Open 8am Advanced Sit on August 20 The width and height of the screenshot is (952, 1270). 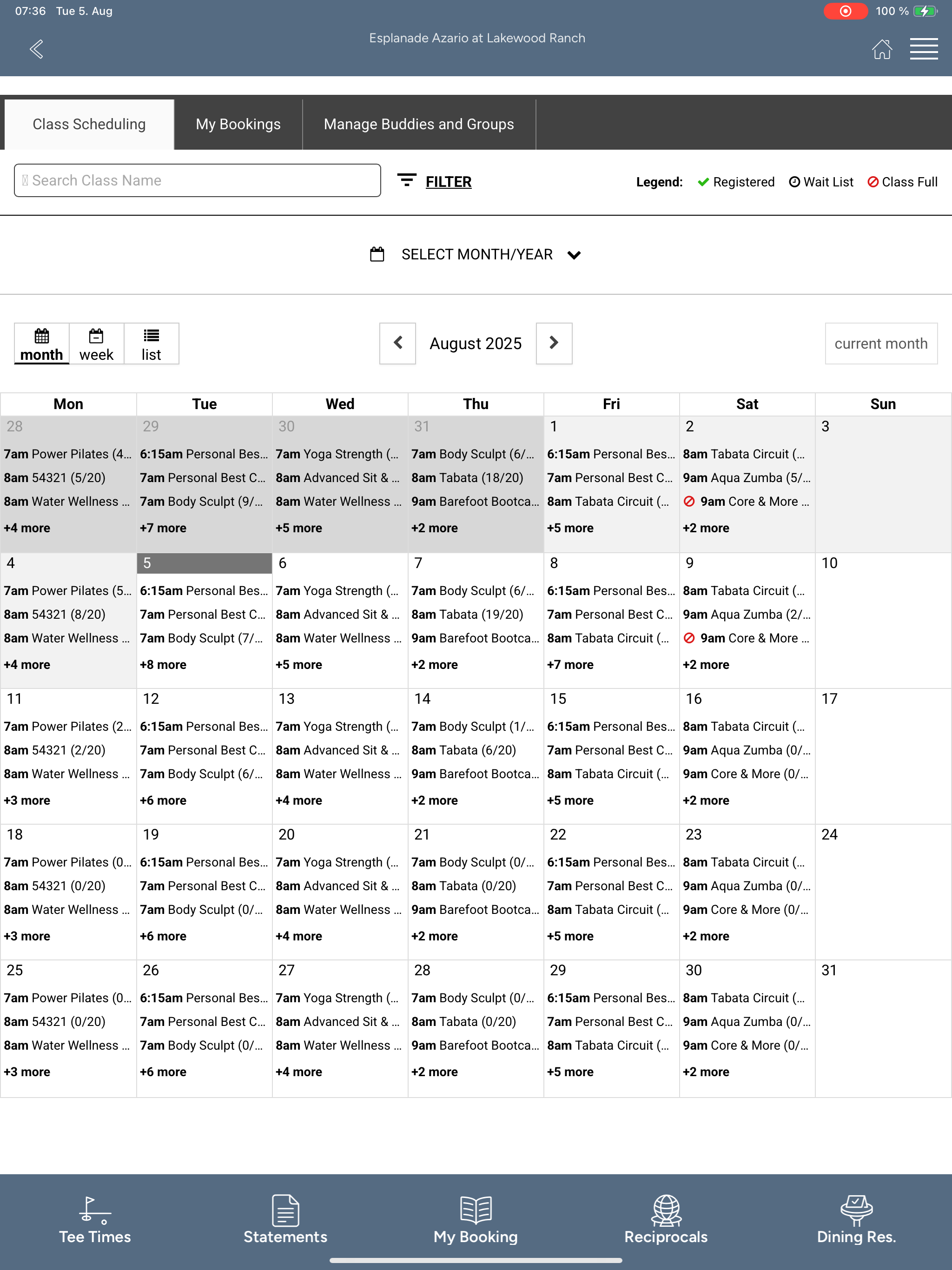(x=337, y=886)
